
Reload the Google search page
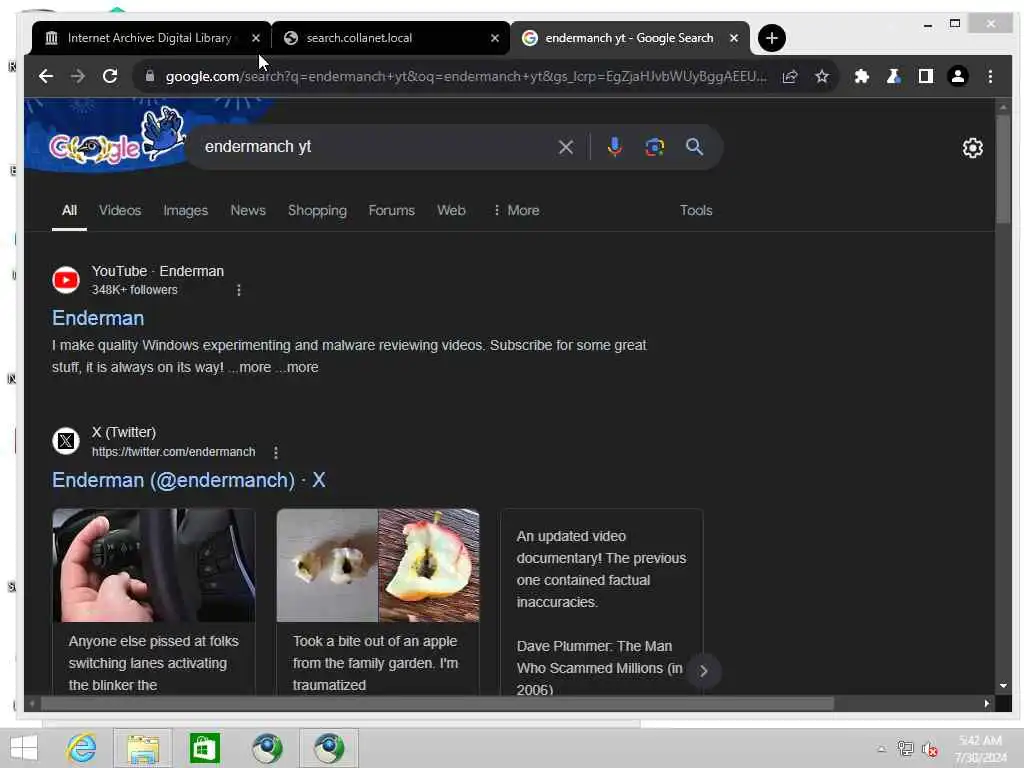click(110, 76)
